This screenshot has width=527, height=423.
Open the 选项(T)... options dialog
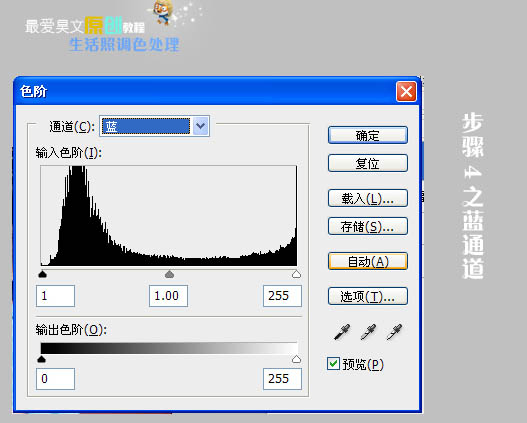coord(368,296)
